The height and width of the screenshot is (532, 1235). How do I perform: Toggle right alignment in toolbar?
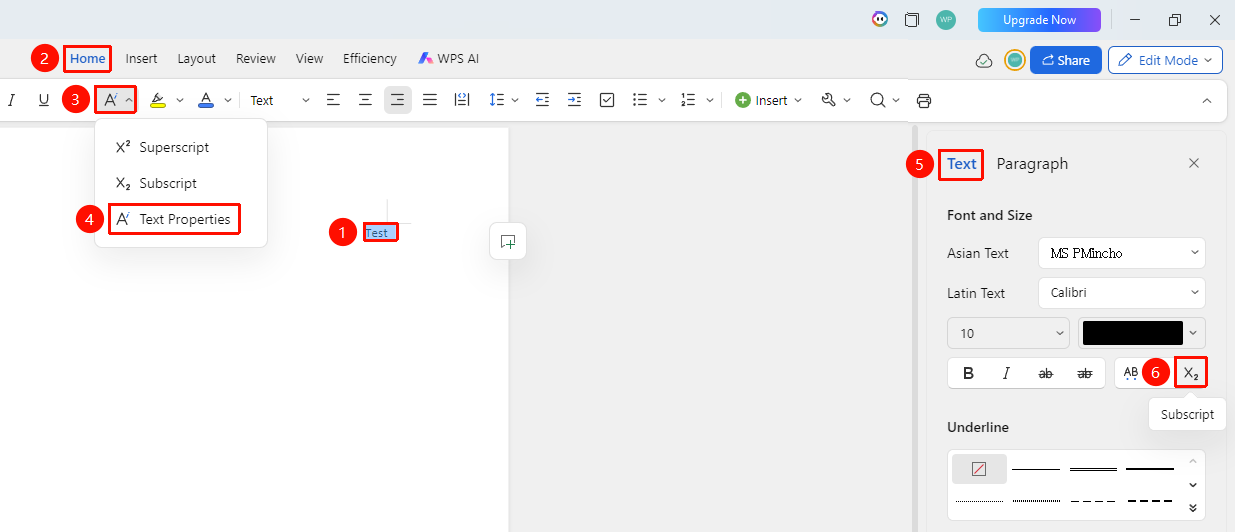tap(398, 100)
